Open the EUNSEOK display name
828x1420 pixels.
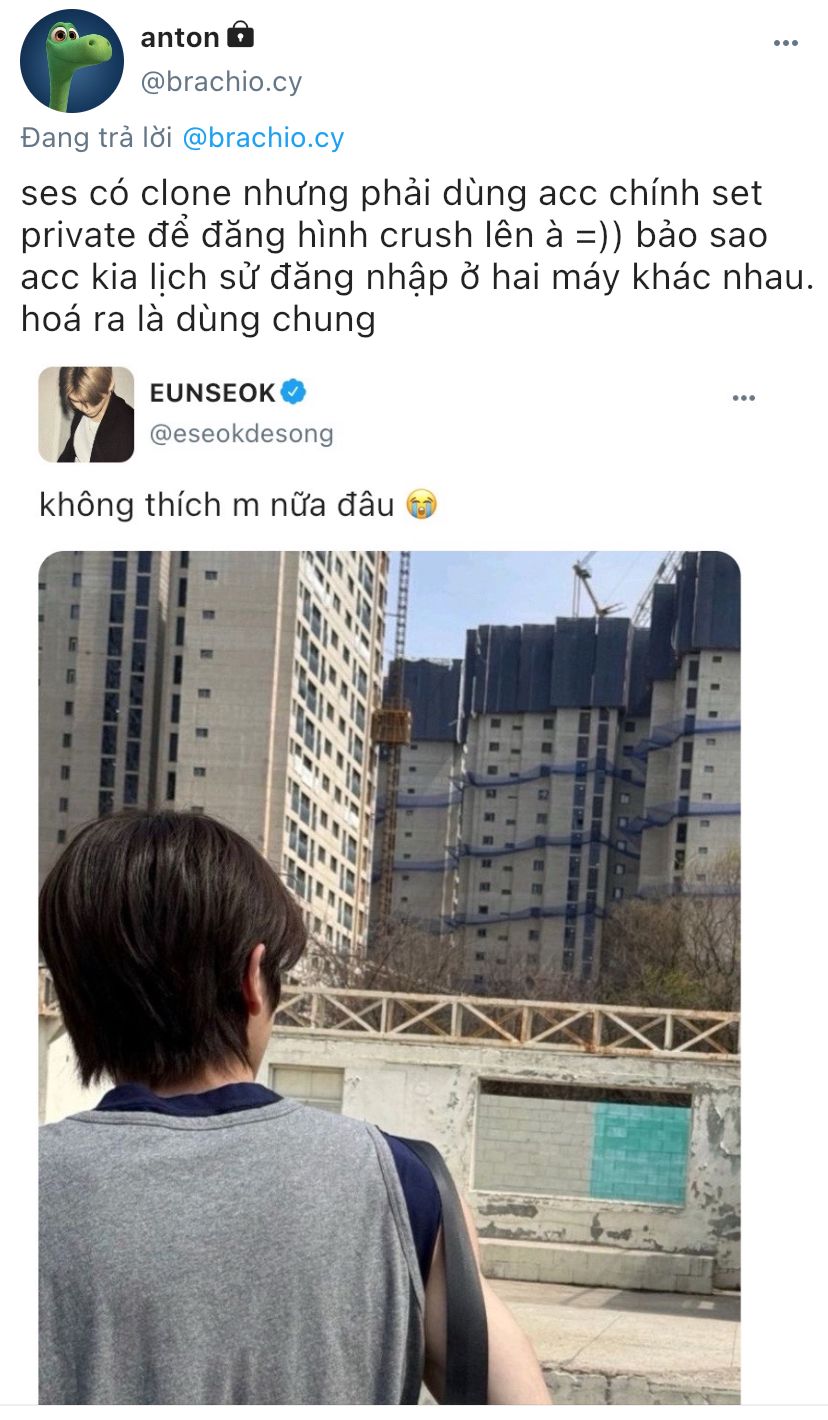212,393
